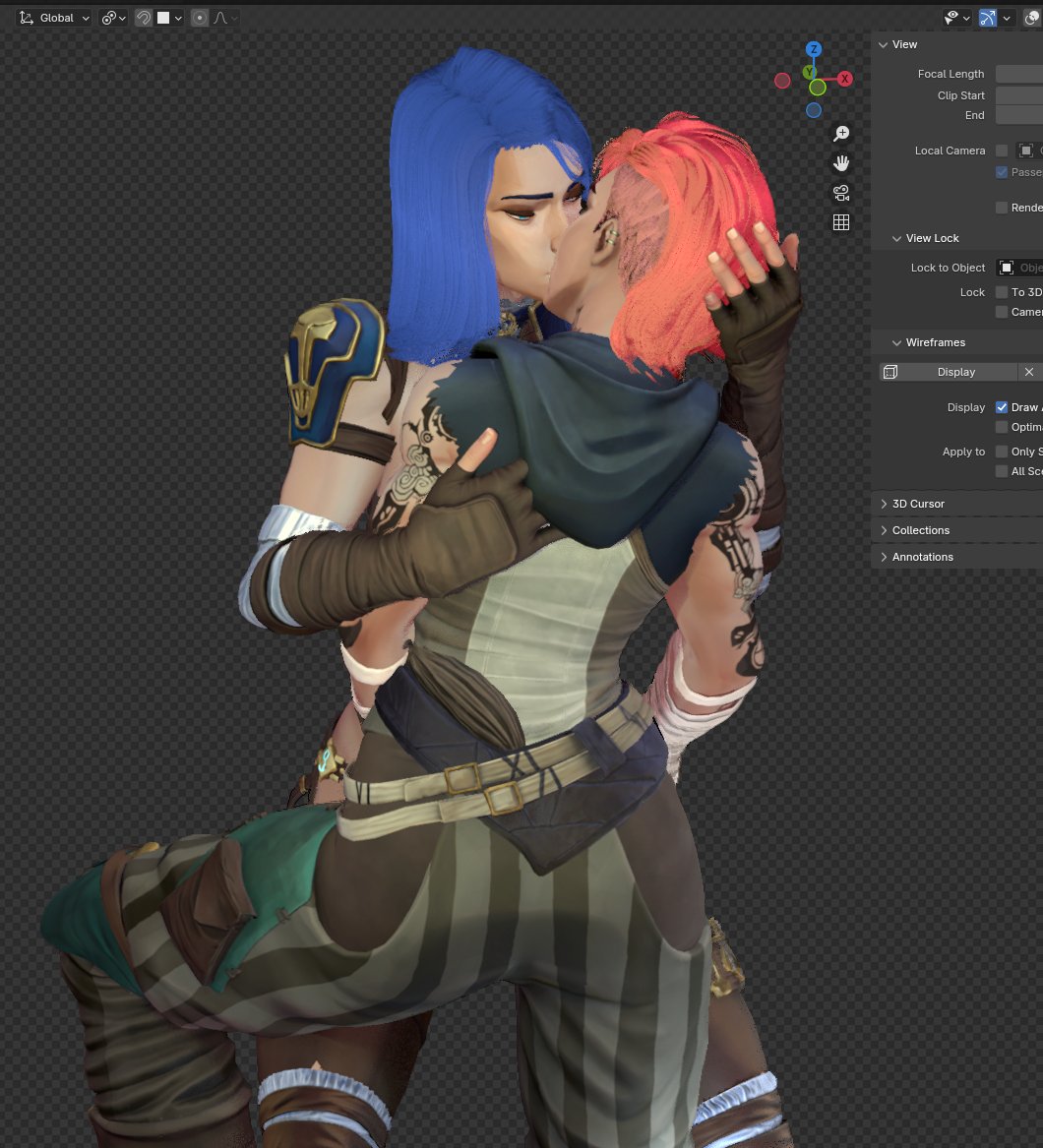Open the snapping options white square dropdown
This screenshot has height=1148, width=1043.
169,18
